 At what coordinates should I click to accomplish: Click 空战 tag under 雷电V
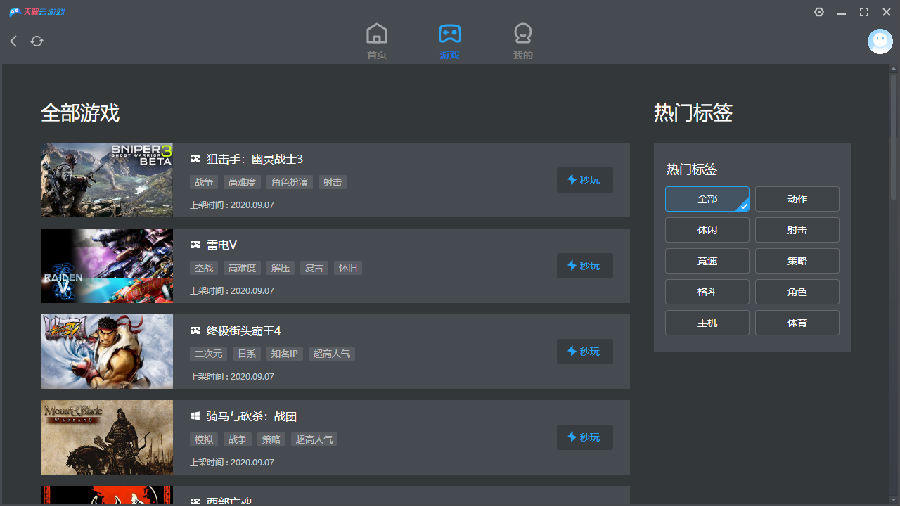point(204,268)
